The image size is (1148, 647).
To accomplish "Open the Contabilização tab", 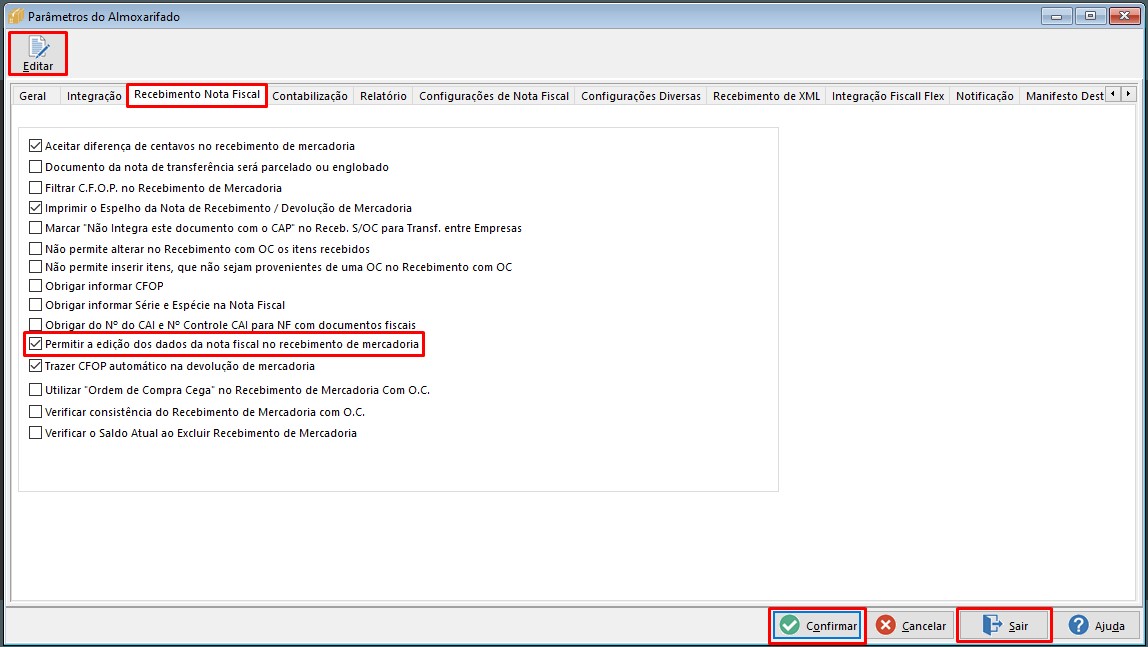I will [x=310, y=96].
